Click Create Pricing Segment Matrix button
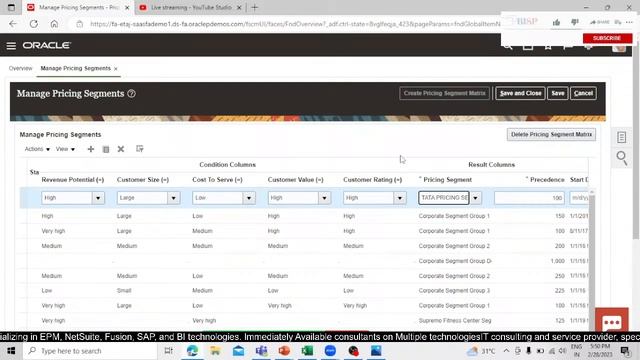The height and width of the screenshot is (360, 640). pyautogui.click(x=444, y=93)
